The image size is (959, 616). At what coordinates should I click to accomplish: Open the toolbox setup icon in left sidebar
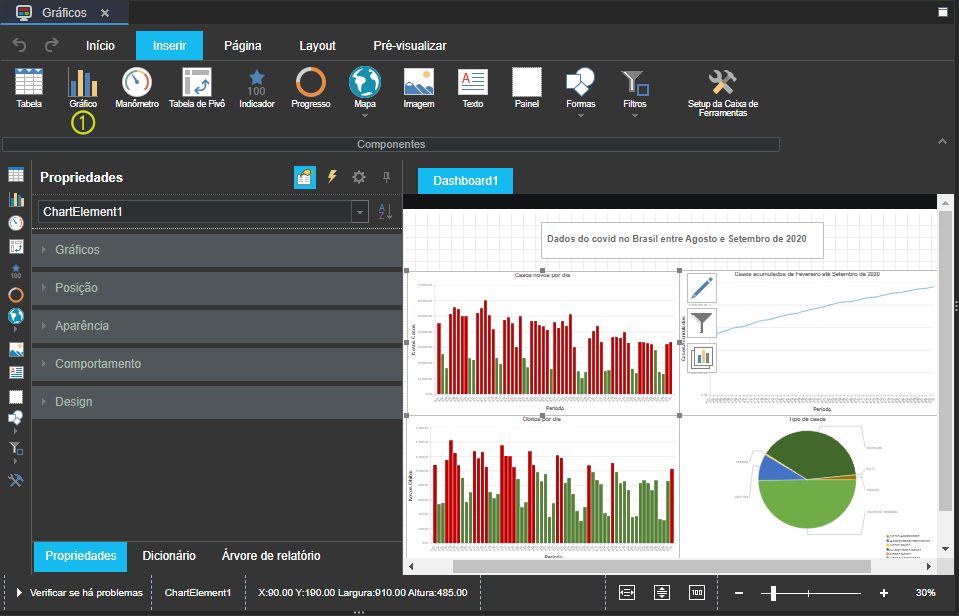16,480
